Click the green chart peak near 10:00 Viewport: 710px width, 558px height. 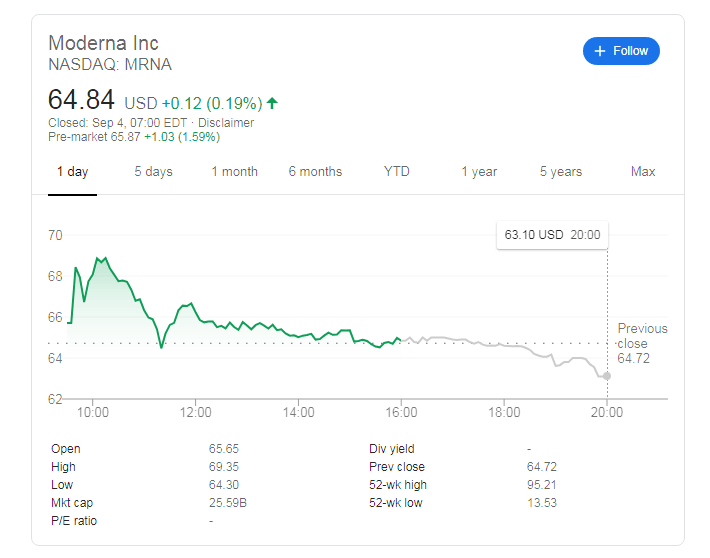[100, 258]
